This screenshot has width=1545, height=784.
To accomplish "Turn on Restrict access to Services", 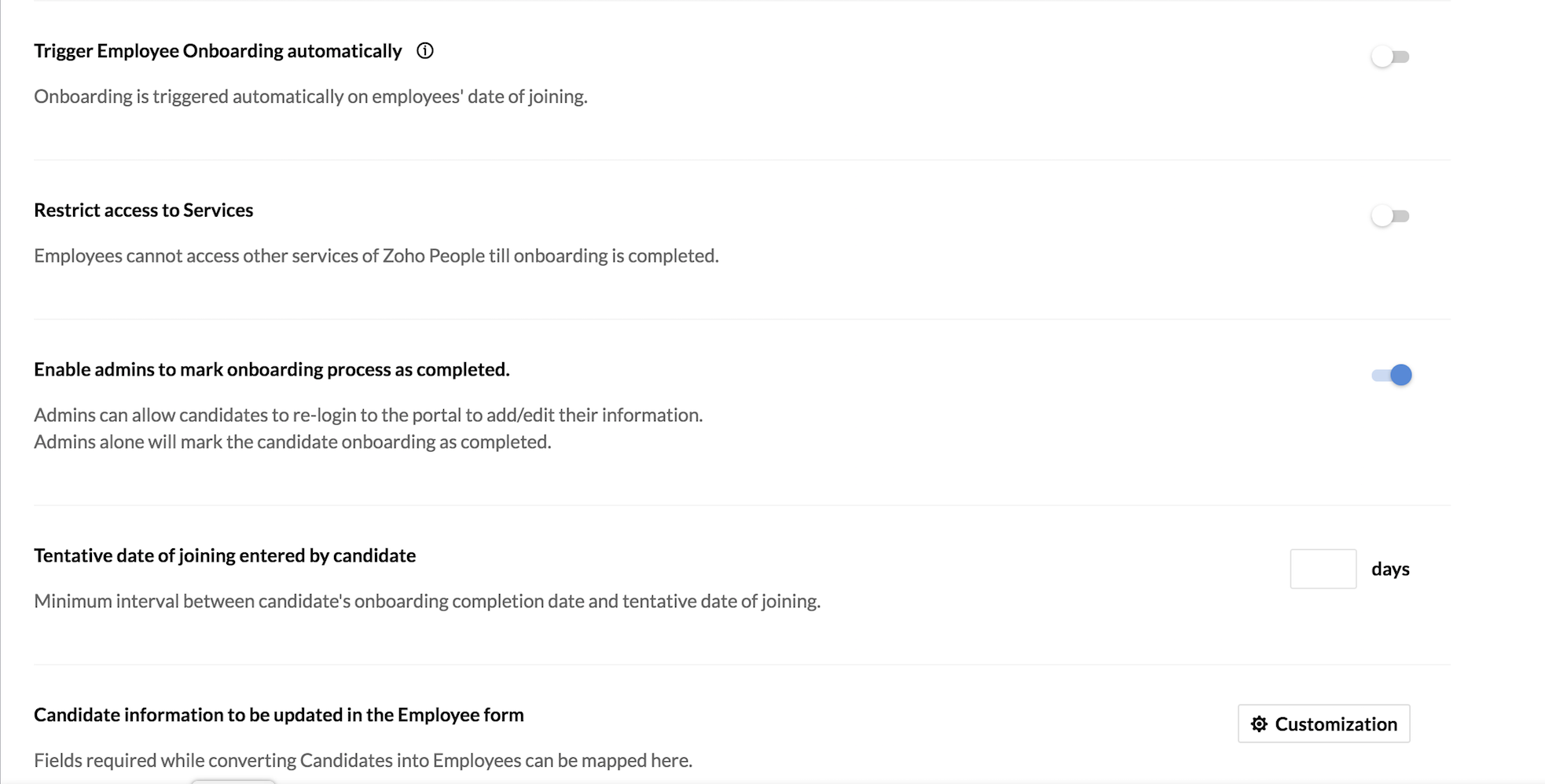I will point(1391,216).
